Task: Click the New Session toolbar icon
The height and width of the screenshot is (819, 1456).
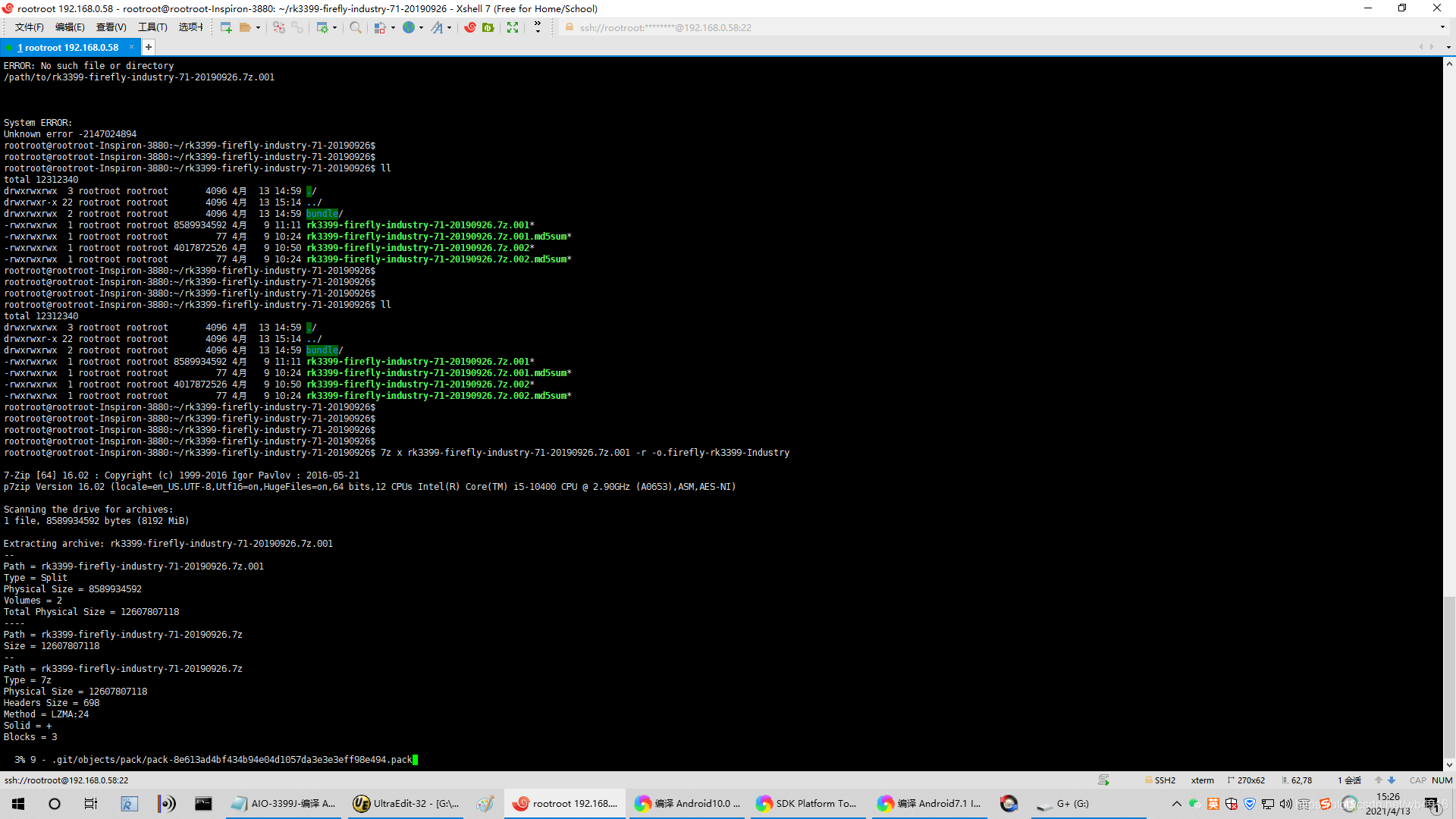Action: [226, 27]
